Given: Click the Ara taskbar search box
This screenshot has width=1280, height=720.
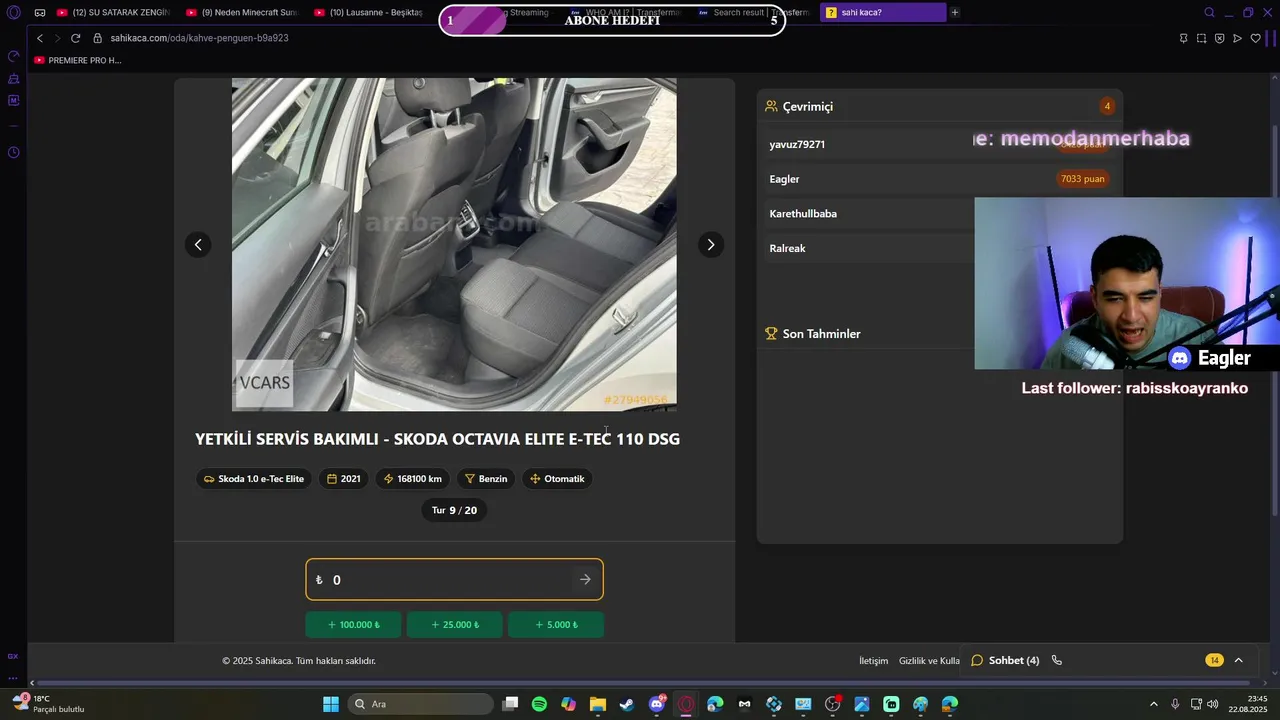Looking at the screenshot, I should [x=421, y=704].
